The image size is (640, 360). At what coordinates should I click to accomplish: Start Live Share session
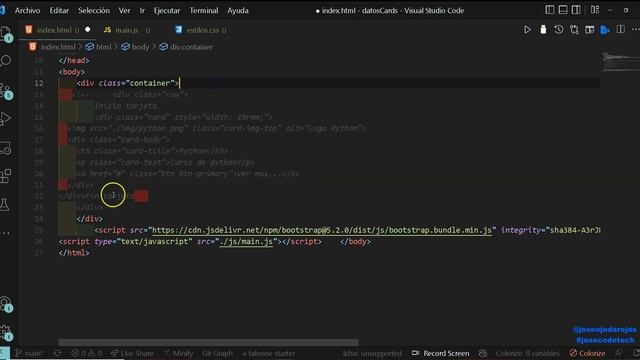click(131, 353)
